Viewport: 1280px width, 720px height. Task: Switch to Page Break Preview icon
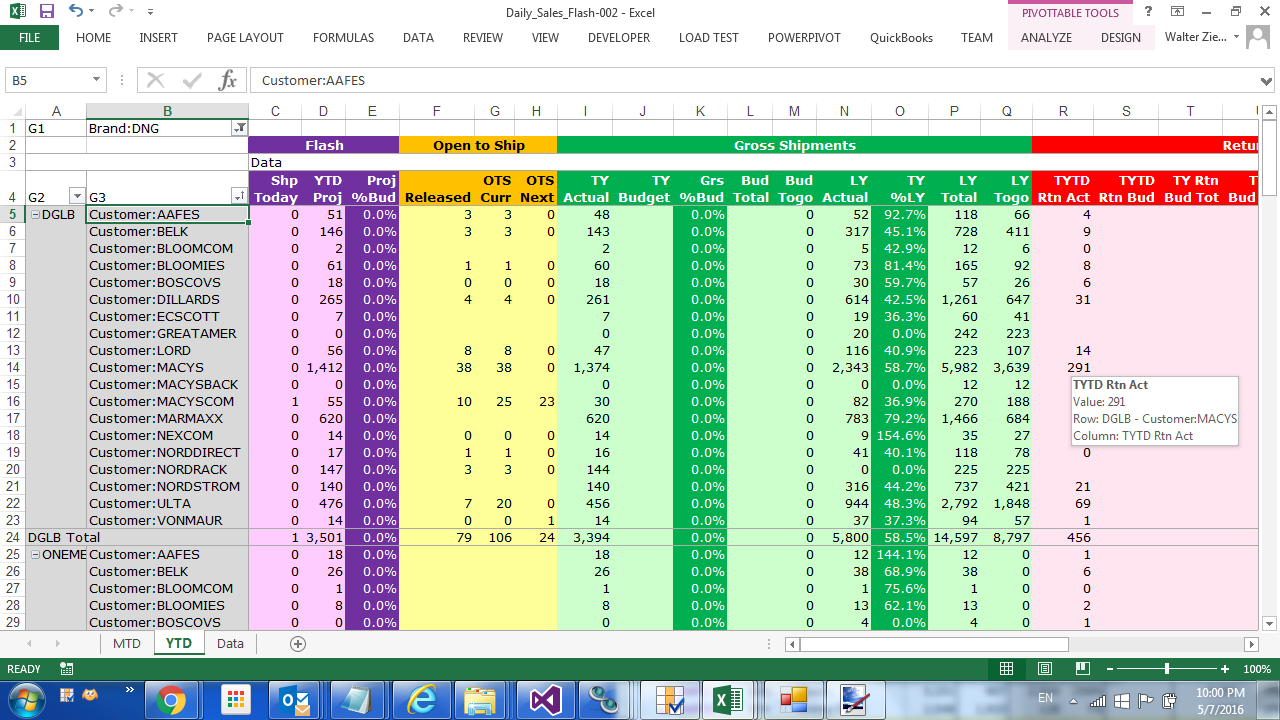[x=1082, y=669]
